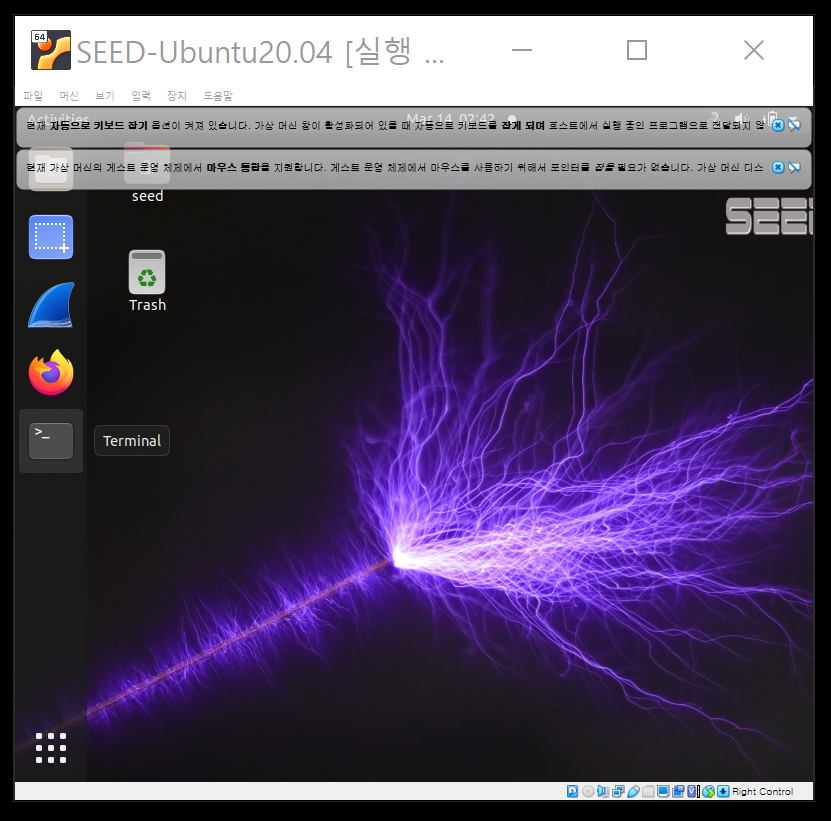Show Applications grid

click(51, 748)
